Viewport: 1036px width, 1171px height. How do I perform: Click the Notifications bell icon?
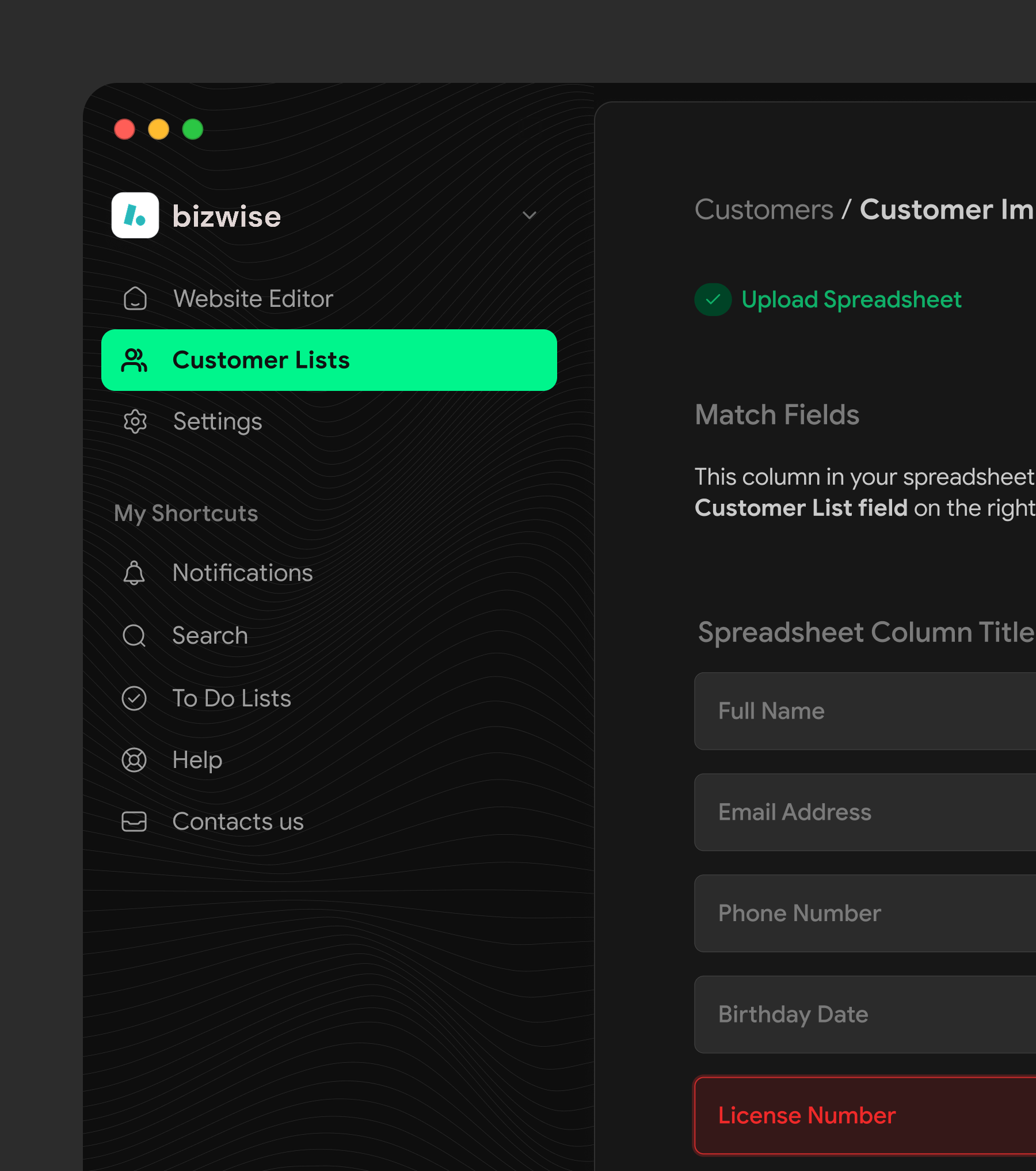click(x=134, y=573)
